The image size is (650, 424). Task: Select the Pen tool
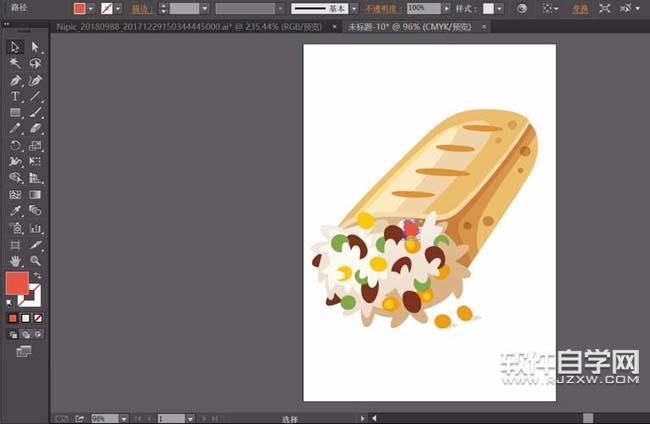(x=15, y=80)
